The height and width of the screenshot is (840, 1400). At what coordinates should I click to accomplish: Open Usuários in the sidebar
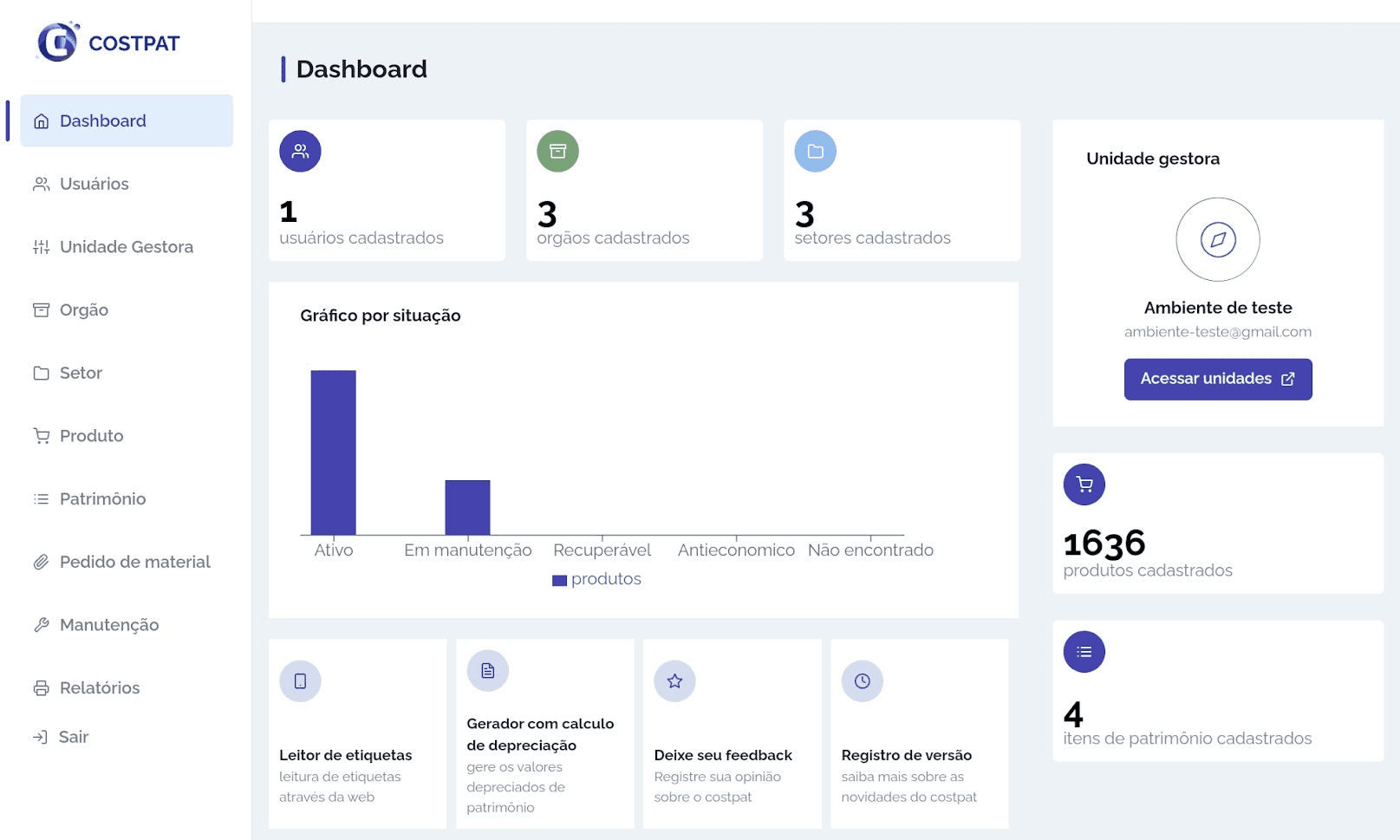point(94,184)
